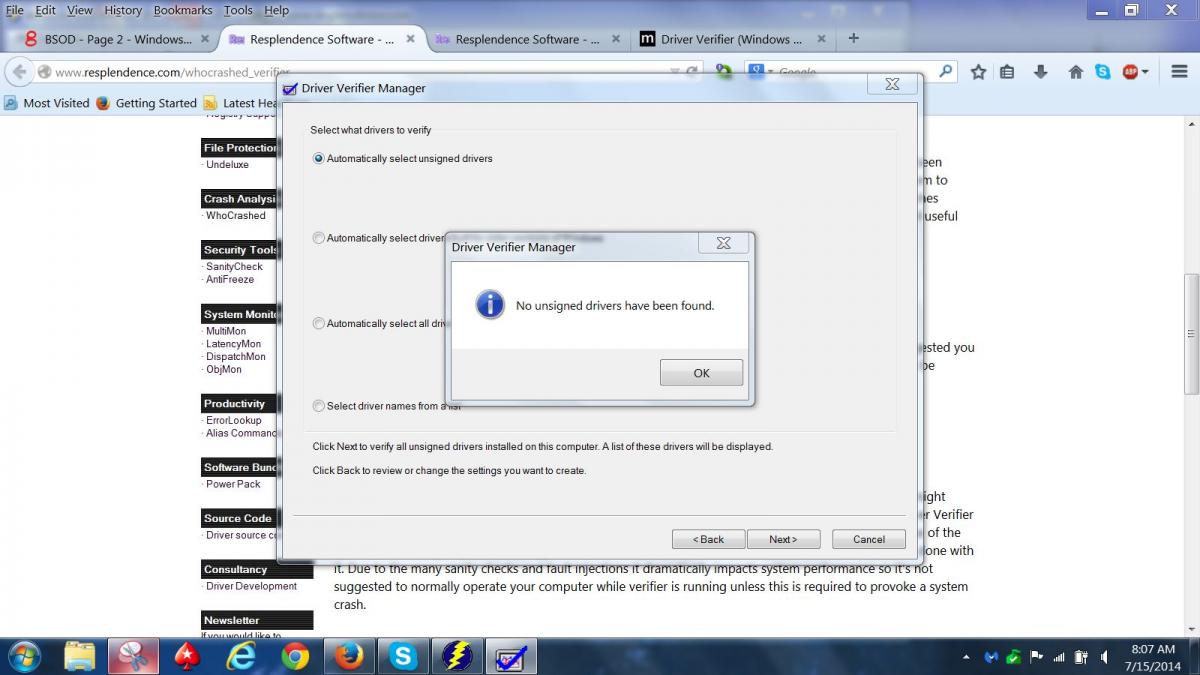Click the search magnifier icon in the search box
Viewport: 1200px width, 675px height.
(x=945, y=72)
